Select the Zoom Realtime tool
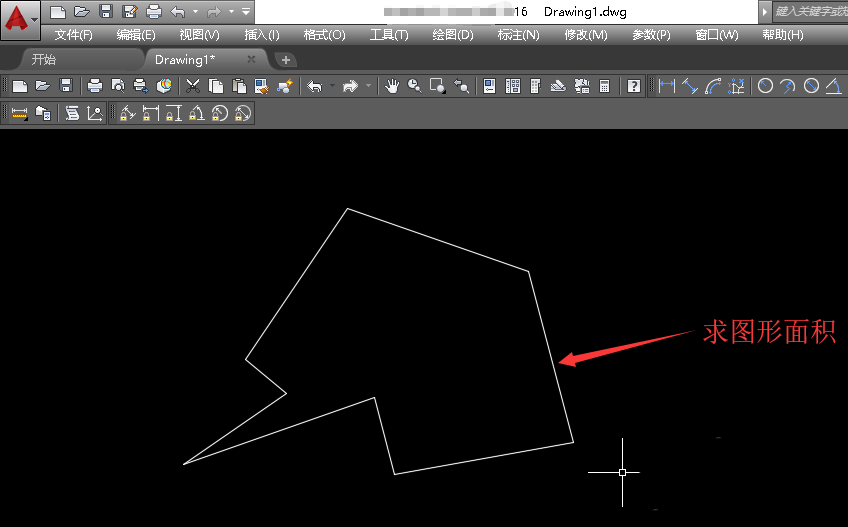 tap(414, 85)
